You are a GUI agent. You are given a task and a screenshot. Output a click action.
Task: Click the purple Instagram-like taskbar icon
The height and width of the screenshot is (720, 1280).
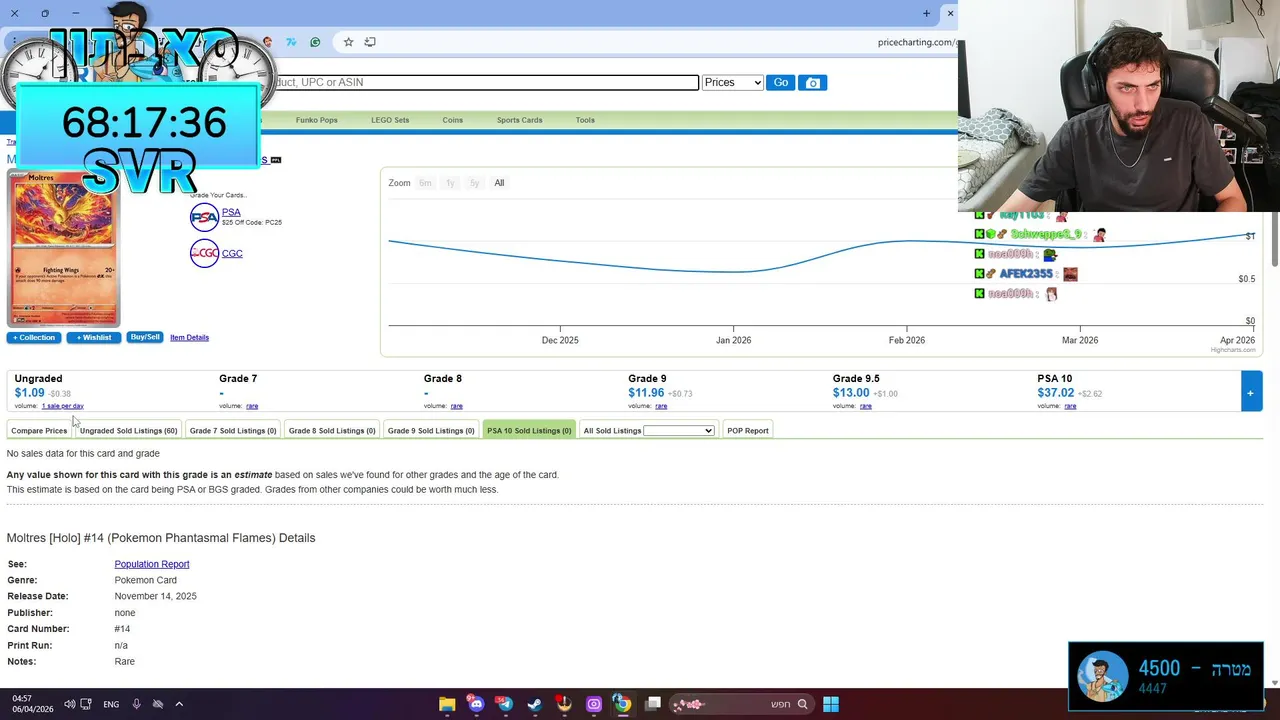(x=593, y=704)
